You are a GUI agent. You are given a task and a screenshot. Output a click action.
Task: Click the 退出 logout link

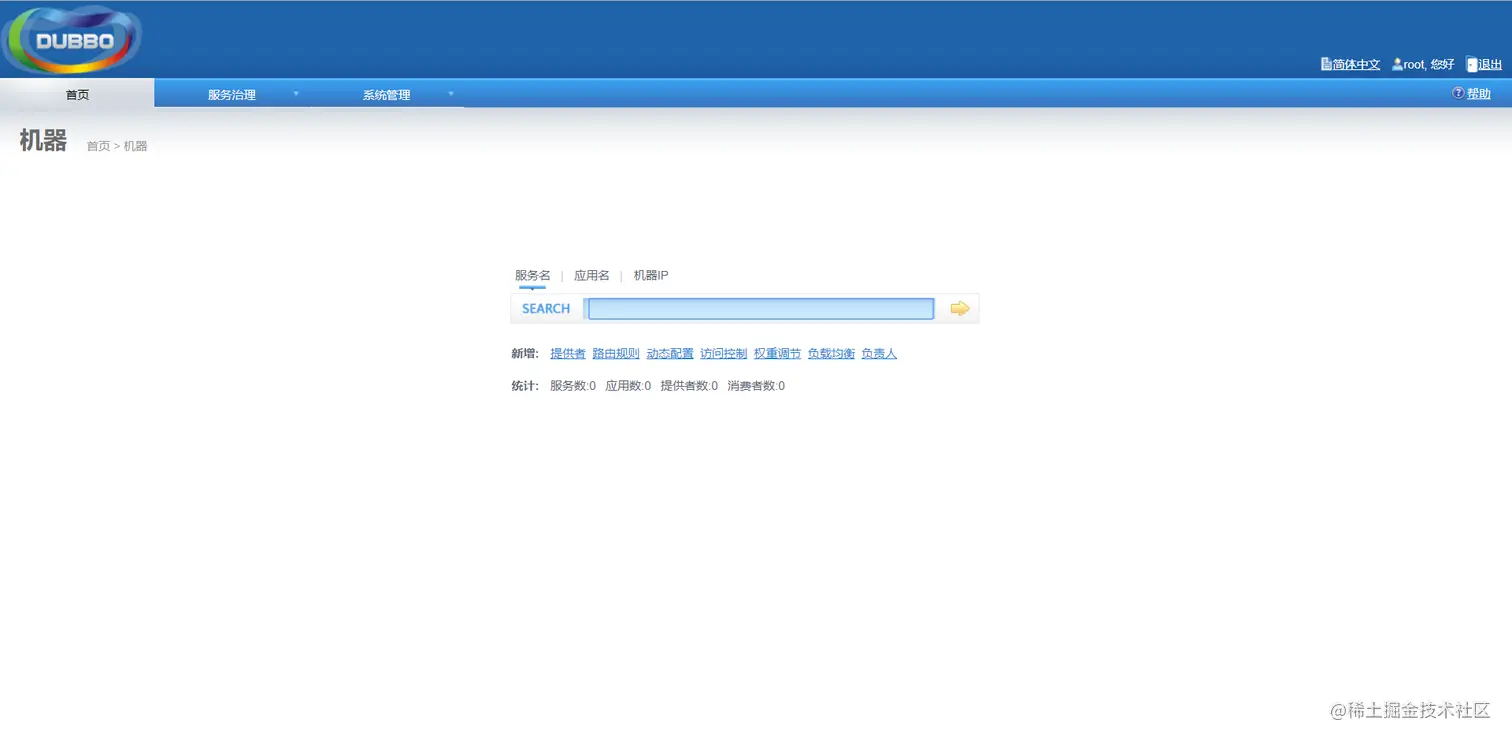click(1490, 64)
